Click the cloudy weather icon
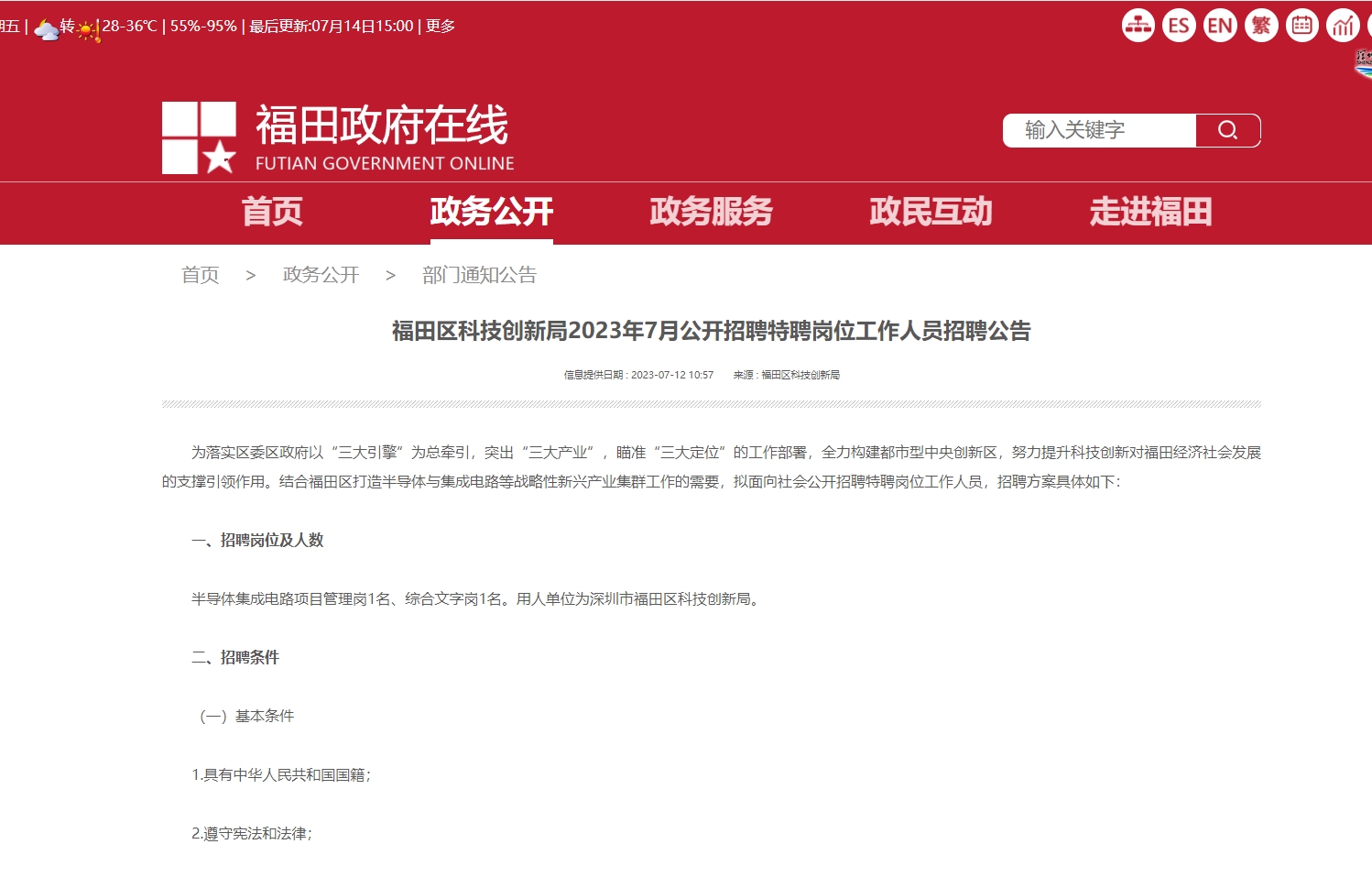The height and width of the screenshot is (877, 1372). coord(46,29)
